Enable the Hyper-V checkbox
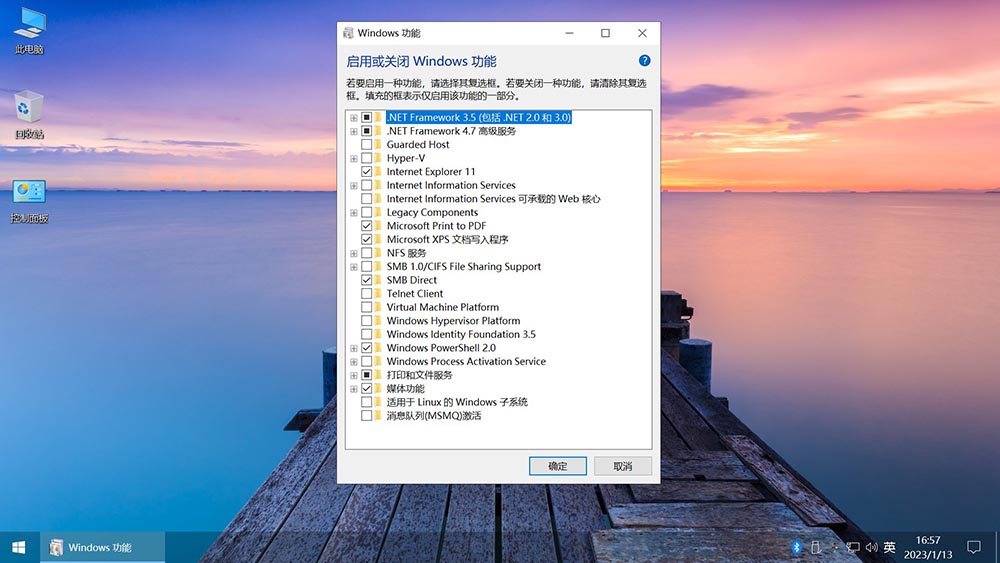This screenshot has height=563, width=1000. (367, 158)
